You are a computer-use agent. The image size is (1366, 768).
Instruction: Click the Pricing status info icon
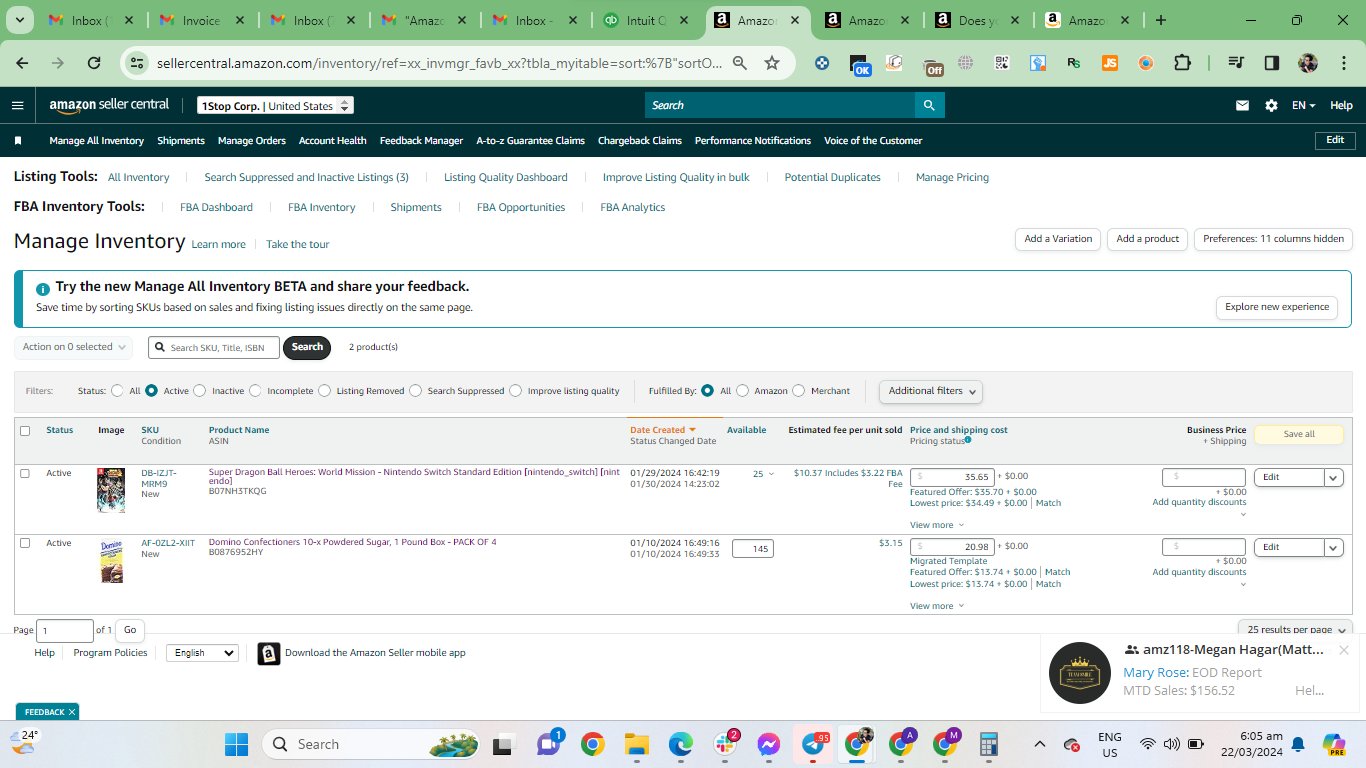tap(968, 440)
